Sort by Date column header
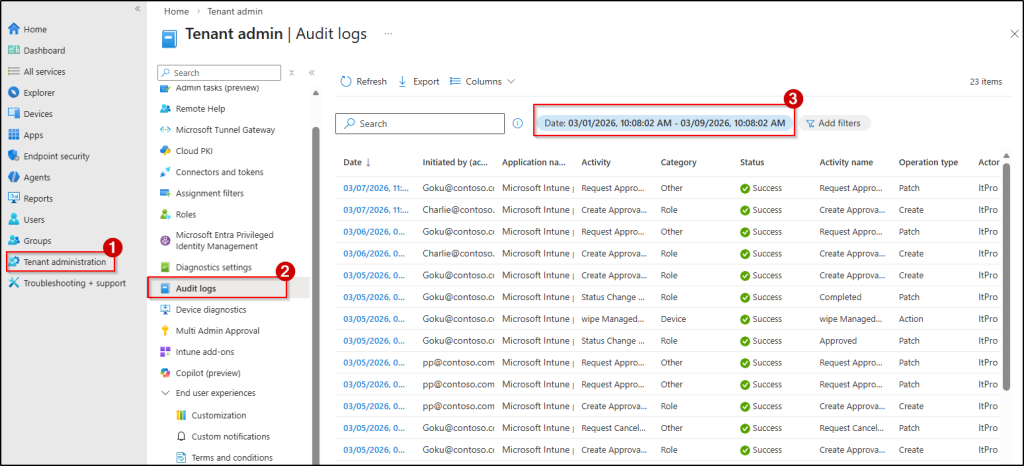Viewport: 1024px width, 466px height. (357, 163)
